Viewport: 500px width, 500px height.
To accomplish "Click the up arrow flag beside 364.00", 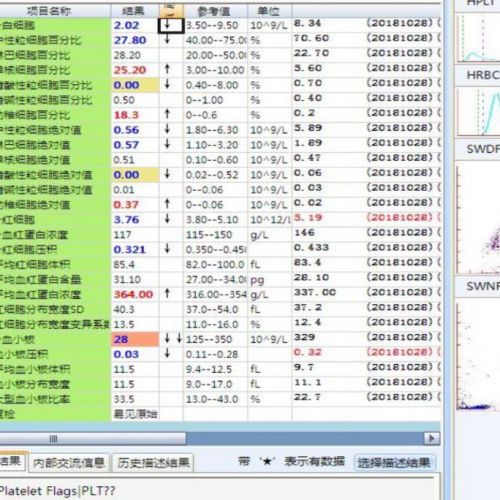I will [x=167, y=294].
